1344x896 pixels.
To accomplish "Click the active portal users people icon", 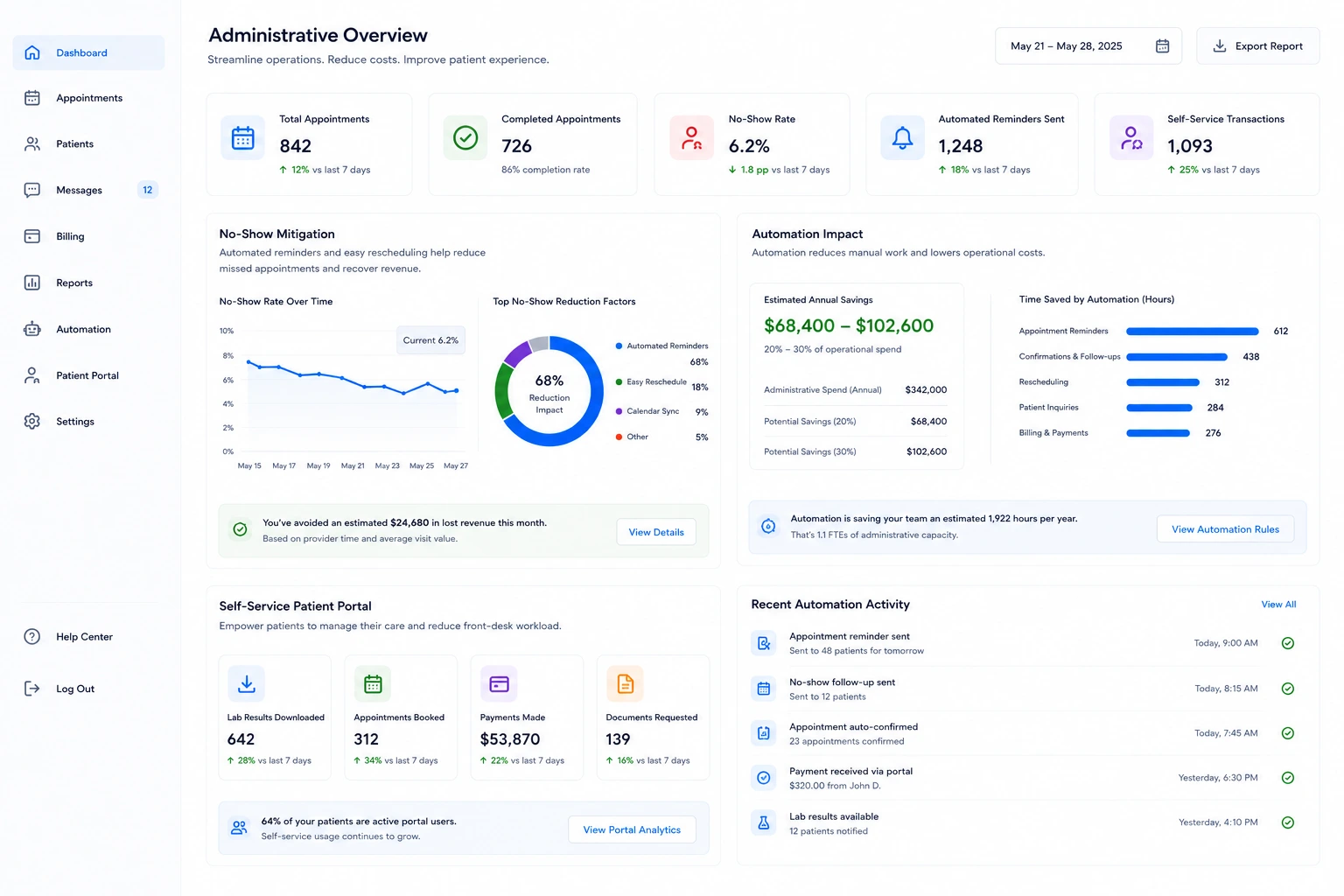I will (x=239, y=828).
